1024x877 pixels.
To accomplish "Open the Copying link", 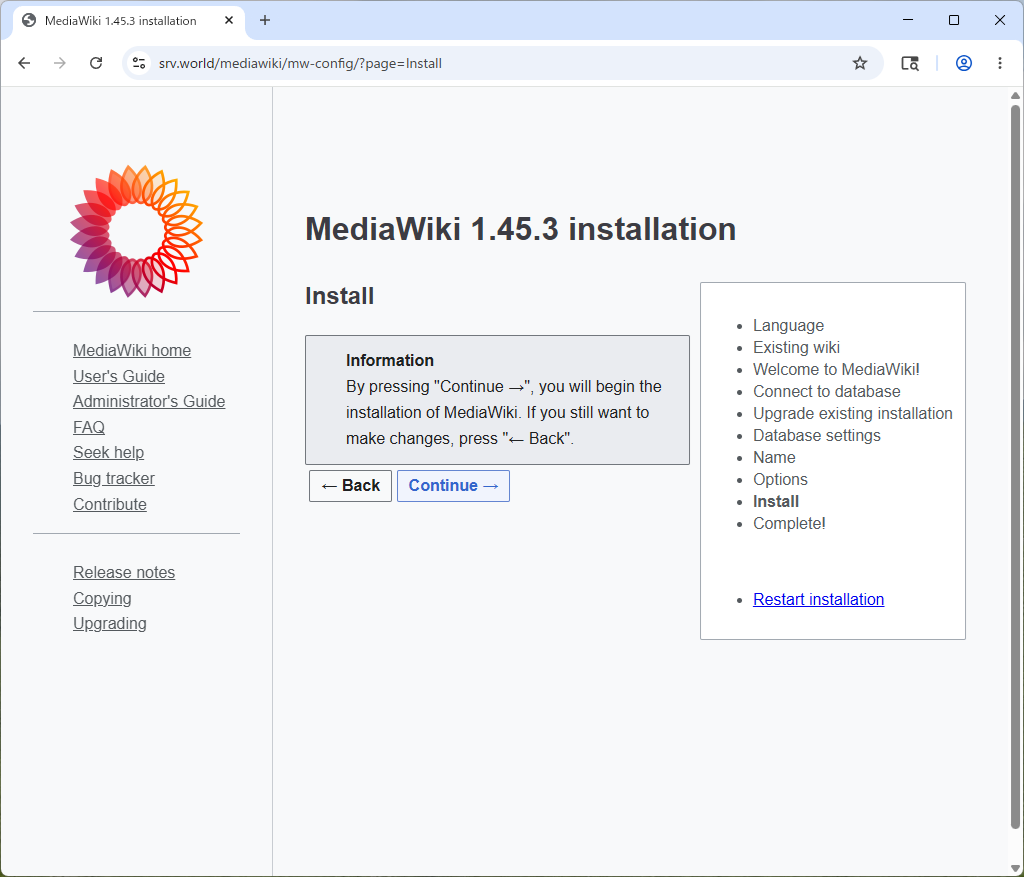I will point(103,599).
